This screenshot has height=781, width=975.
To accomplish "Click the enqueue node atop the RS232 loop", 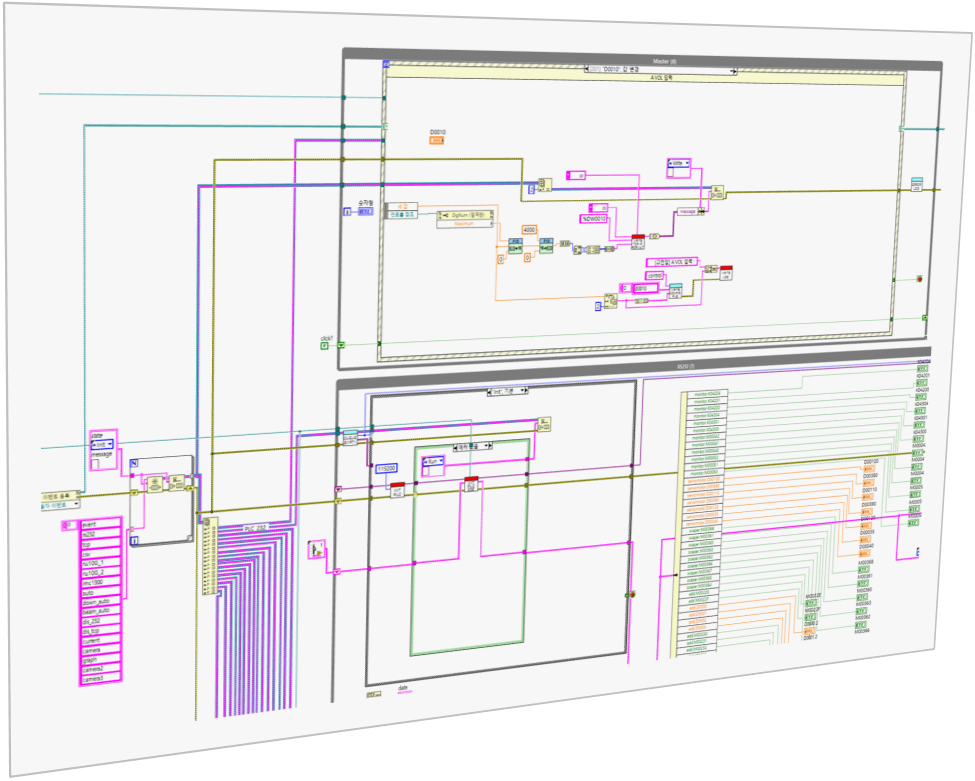I will click(x=544, y=425).
